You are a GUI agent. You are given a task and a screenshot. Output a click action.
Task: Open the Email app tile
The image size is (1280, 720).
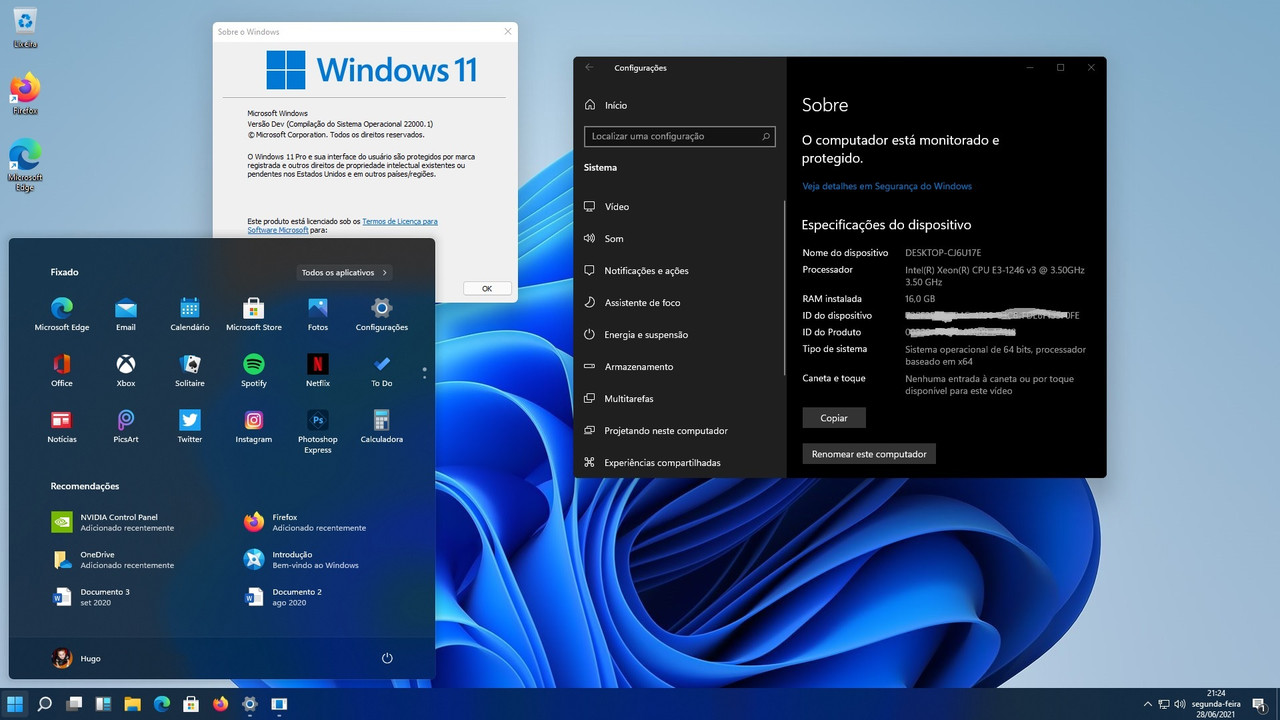(126, 314)
